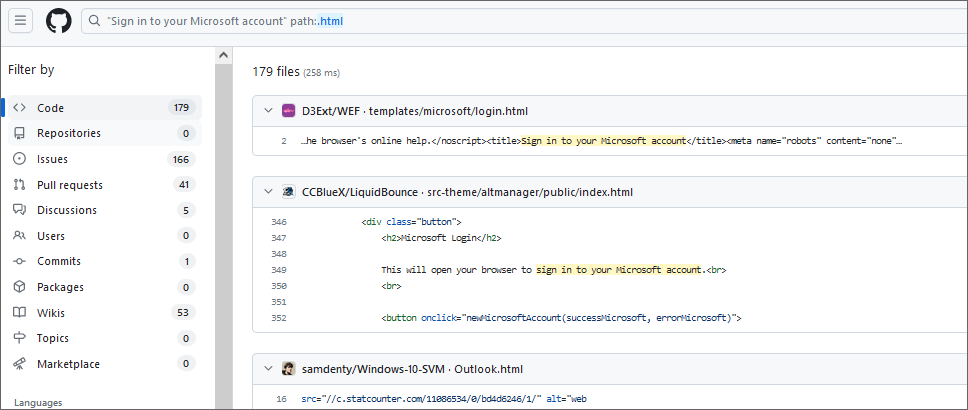The width and height of the screenshot is (968, 410).
Task: Click inside the search query field
Action: [500, 21]
